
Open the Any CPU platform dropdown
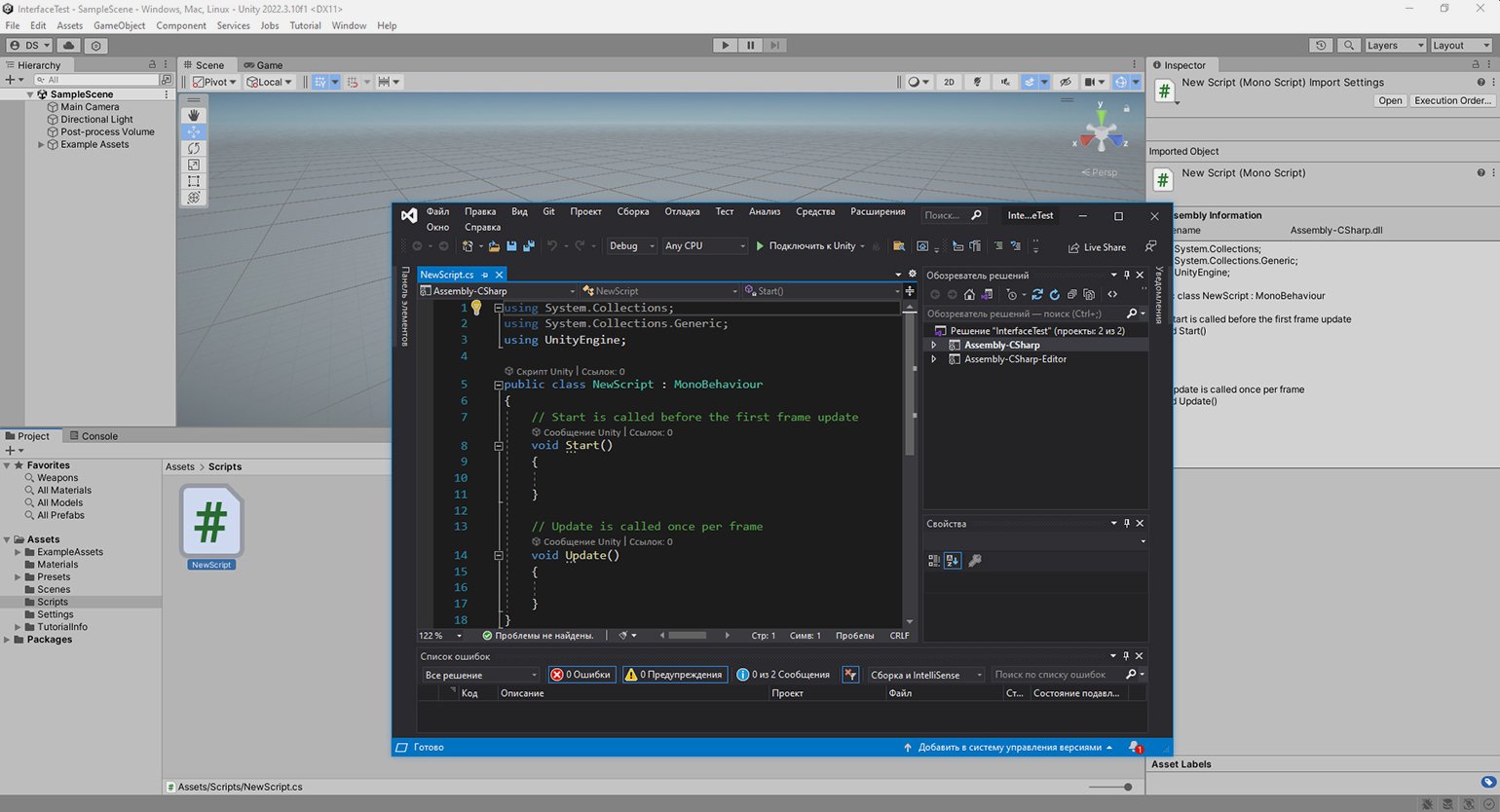(x=703, y=246)
